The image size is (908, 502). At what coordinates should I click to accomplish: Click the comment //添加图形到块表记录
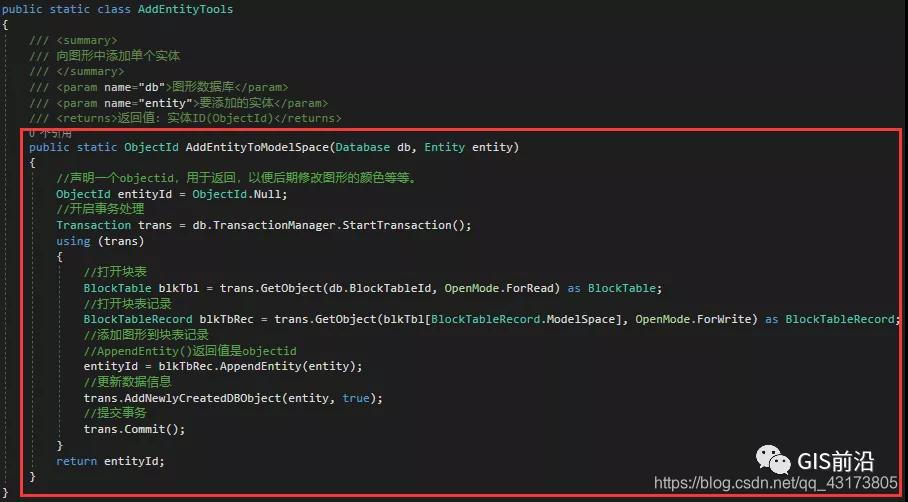(x=146, y=335)
